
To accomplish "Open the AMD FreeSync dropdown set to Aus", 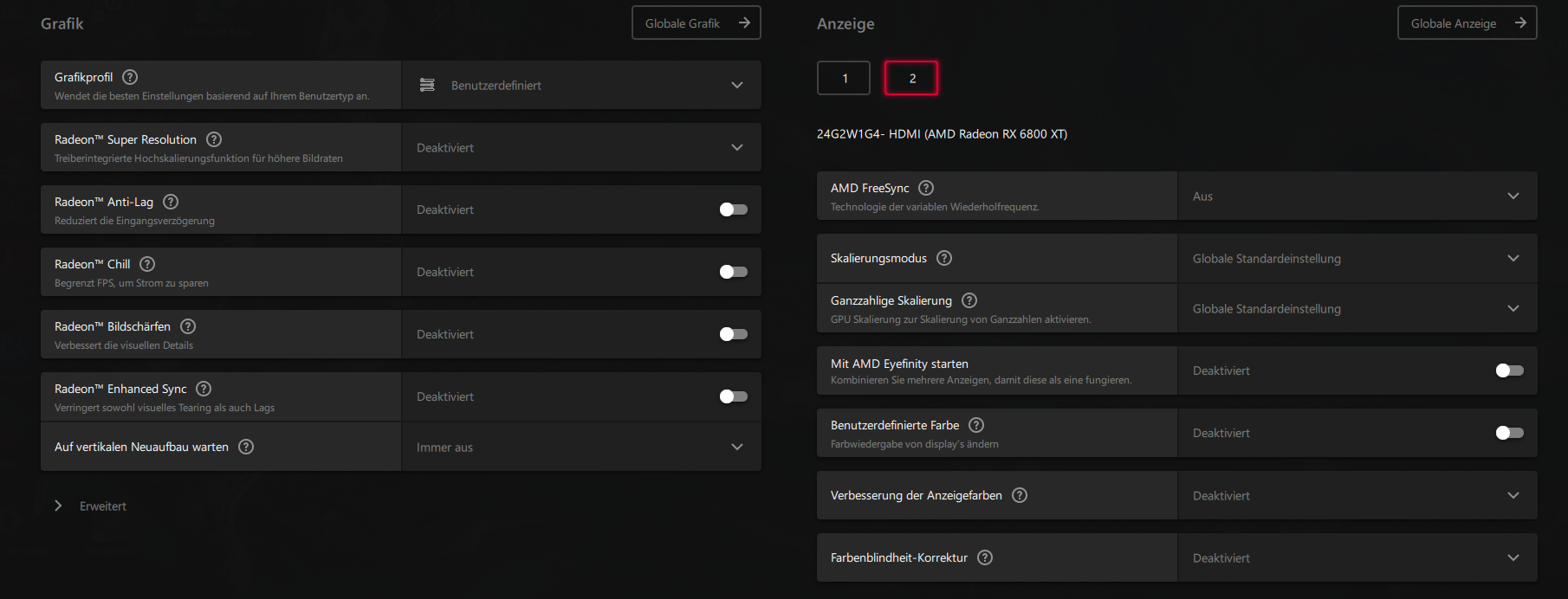I will 1357,196.
